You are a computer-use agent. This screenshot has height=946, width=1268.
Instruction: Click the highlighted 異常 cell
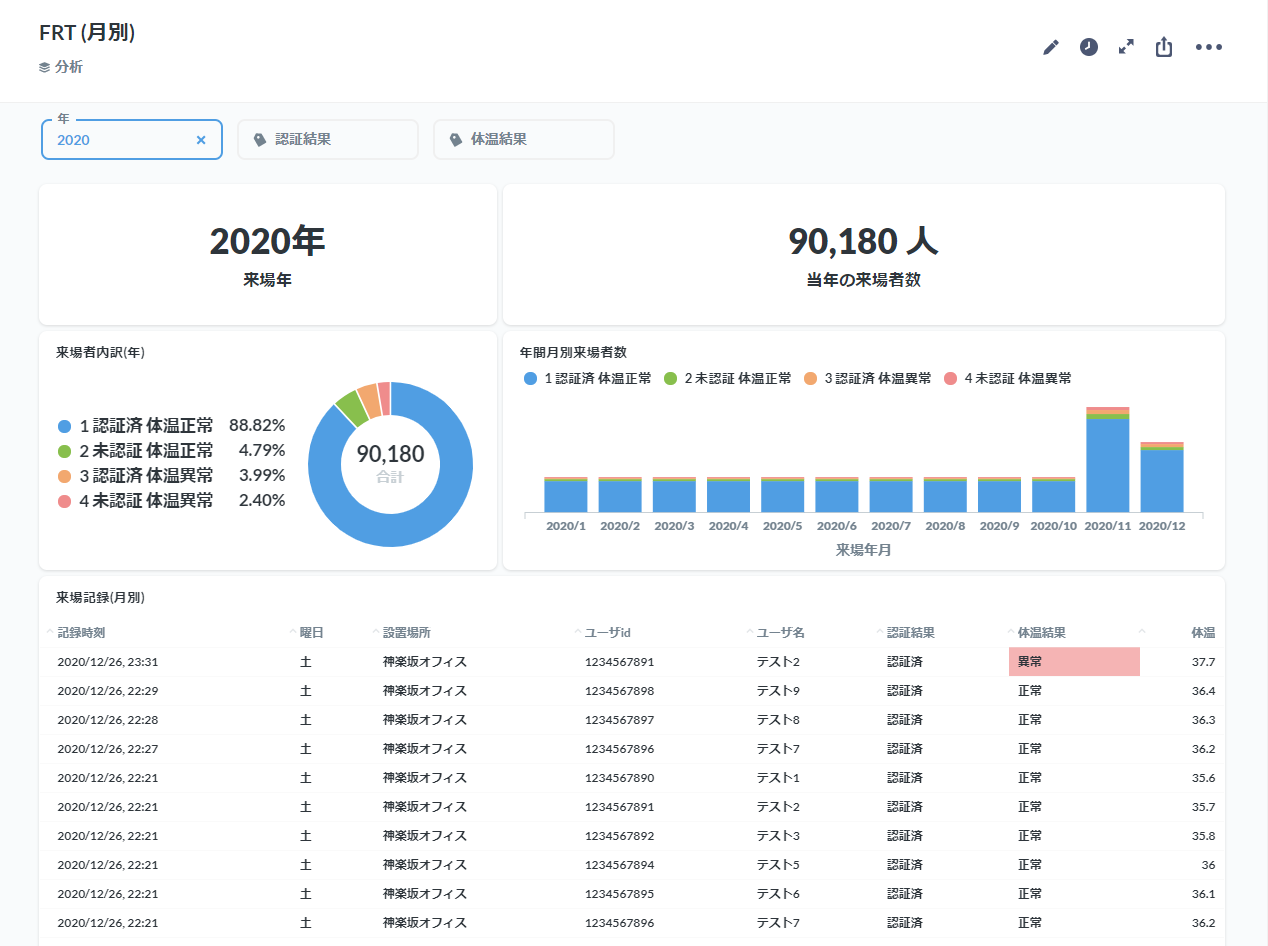coord(1074,662)
